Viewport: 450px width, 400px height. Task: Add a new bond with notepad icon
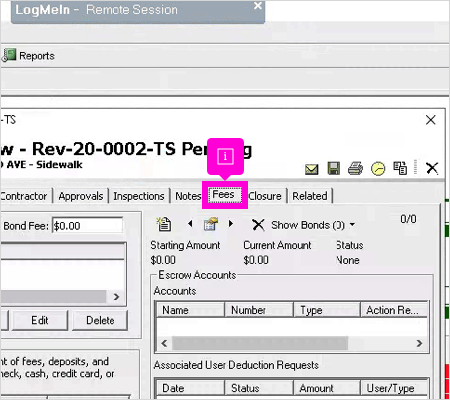point(164,224)
